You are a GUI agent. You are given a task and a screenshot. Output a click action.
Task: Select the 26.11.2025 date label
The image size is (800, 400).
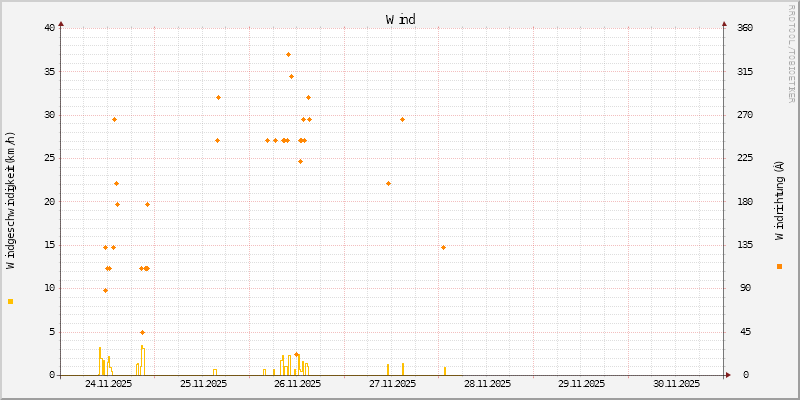tap(298, 383)
